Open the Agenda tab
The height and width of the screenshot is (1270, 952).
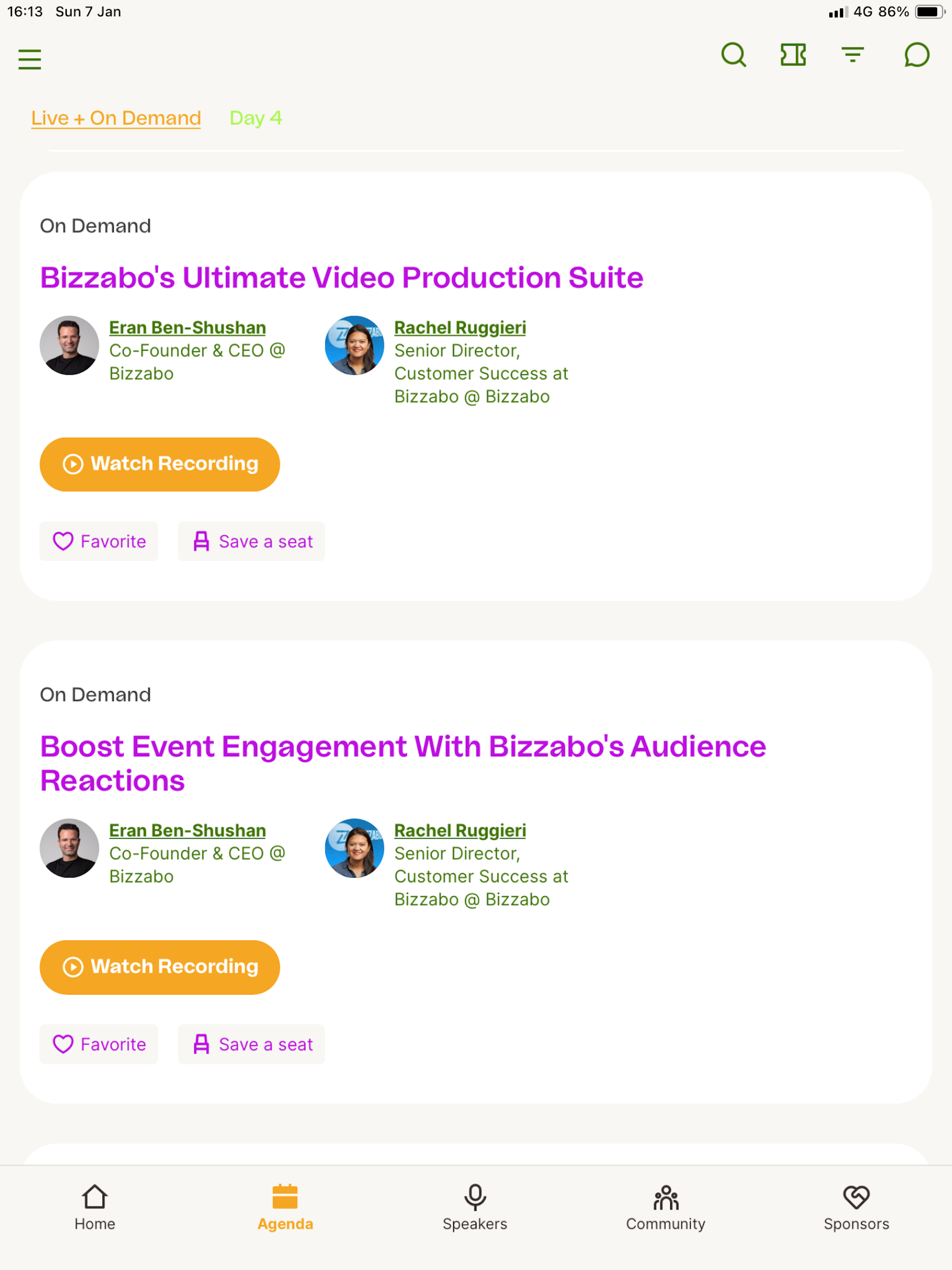[x=285, y=1208]
